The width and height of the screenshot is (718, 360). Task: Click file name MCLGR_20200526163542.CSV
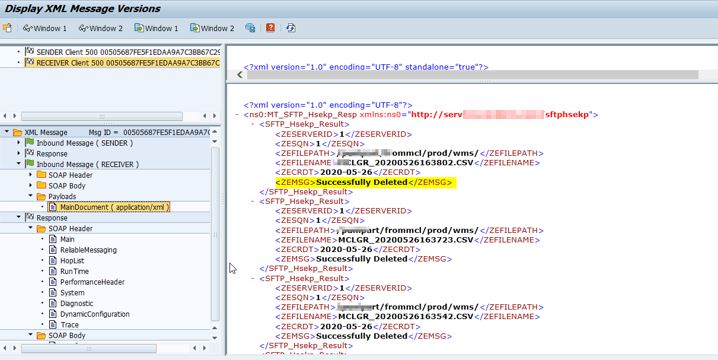(x=405, y=316)
